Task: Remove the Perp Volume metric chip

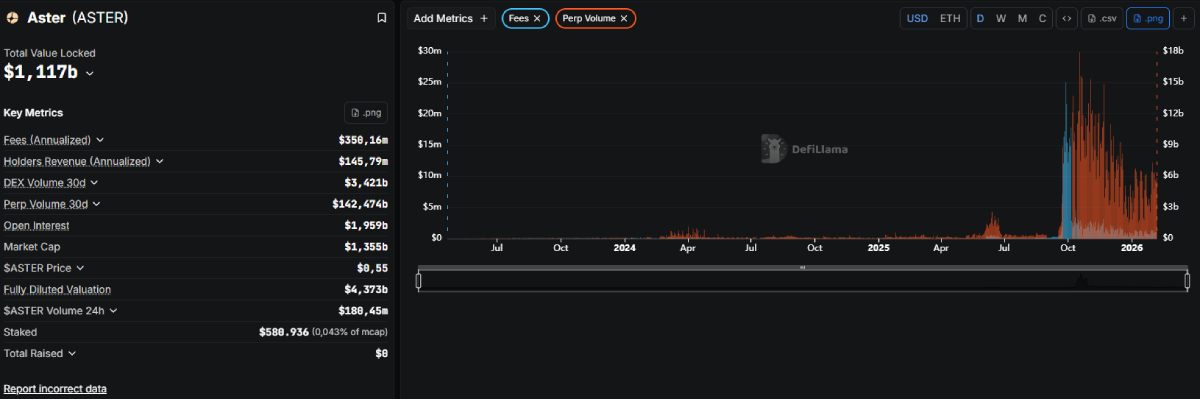Action: pos(624,18)
